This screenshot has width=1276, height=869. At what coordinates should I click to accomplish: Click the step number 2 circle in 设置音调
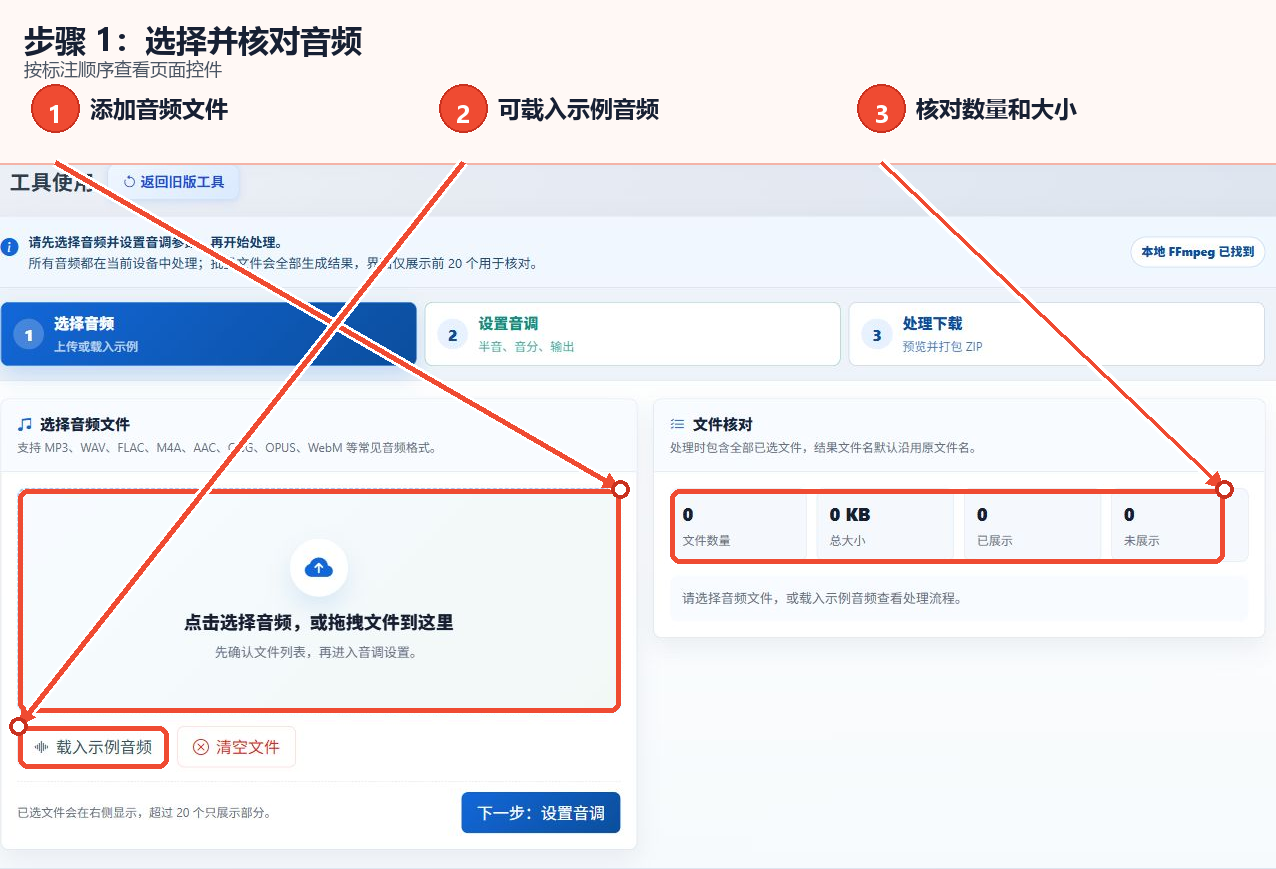tap(452, 335)
